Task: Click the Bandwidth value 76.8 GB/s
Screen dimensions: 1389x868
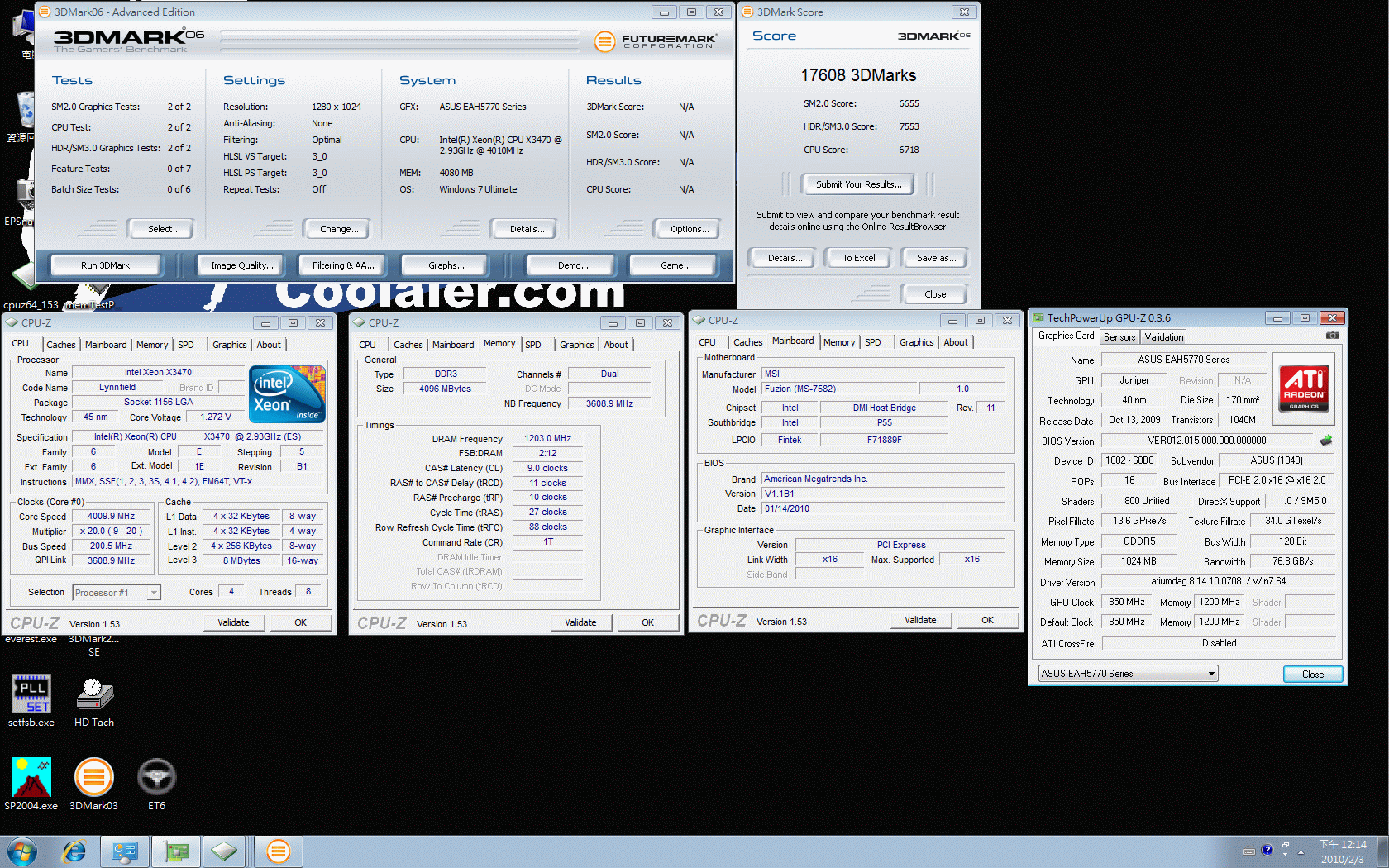Action: 1292,561
